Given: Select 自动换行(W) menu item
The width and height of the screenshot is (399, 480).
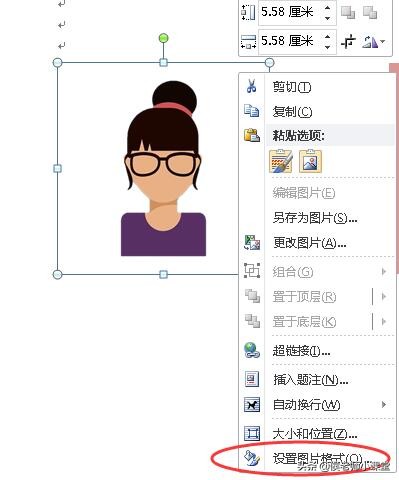Looking at the screenshot, I should 318,405.
